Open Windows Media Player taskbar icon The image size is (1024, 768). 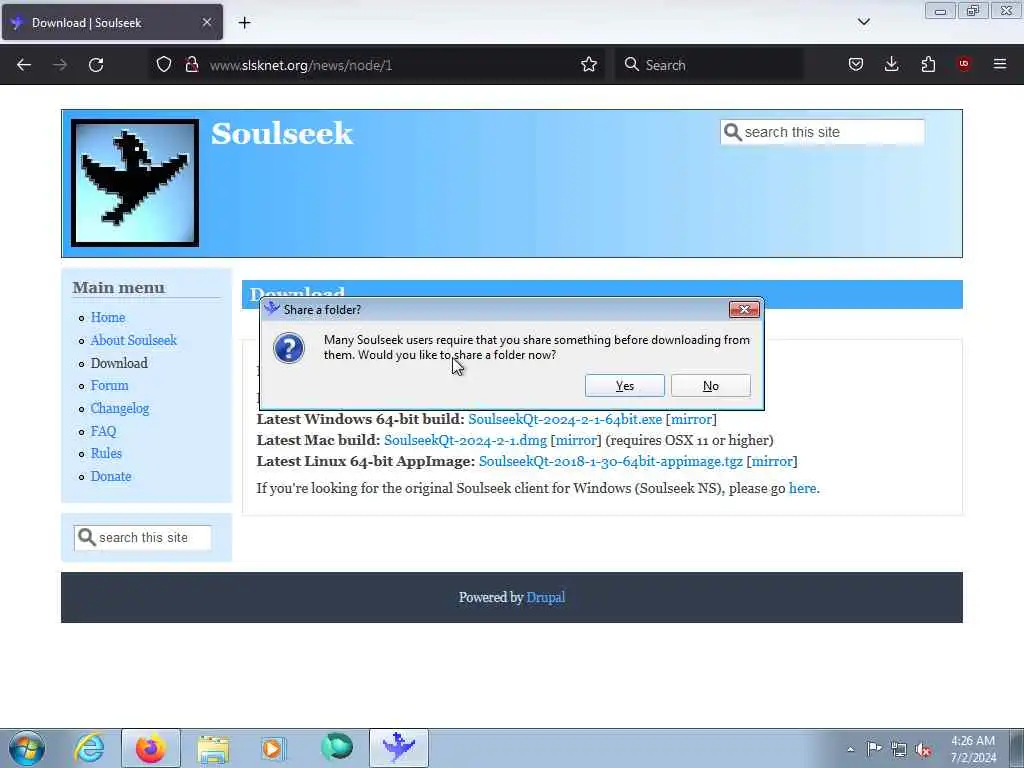274,748
